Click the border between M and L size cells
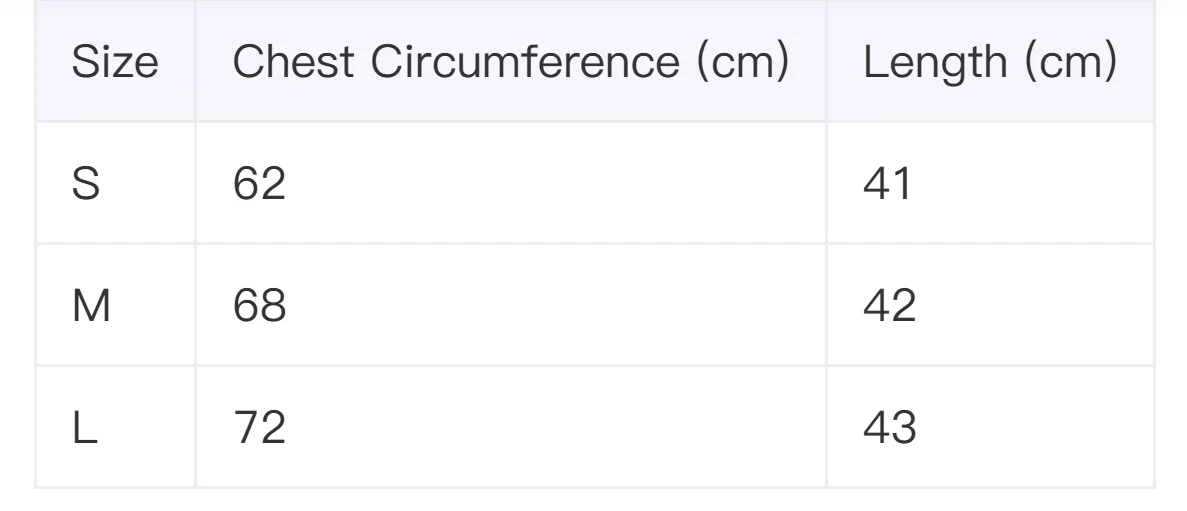Viewport: 1187px width, 511px height. click(115, 365)
